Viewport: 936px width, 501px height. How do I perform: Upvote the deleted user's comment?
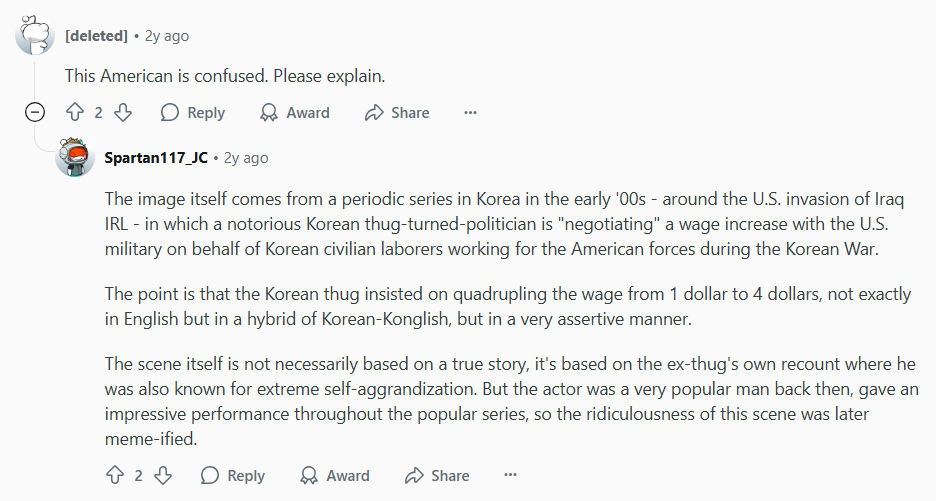(x=75, y=112)
